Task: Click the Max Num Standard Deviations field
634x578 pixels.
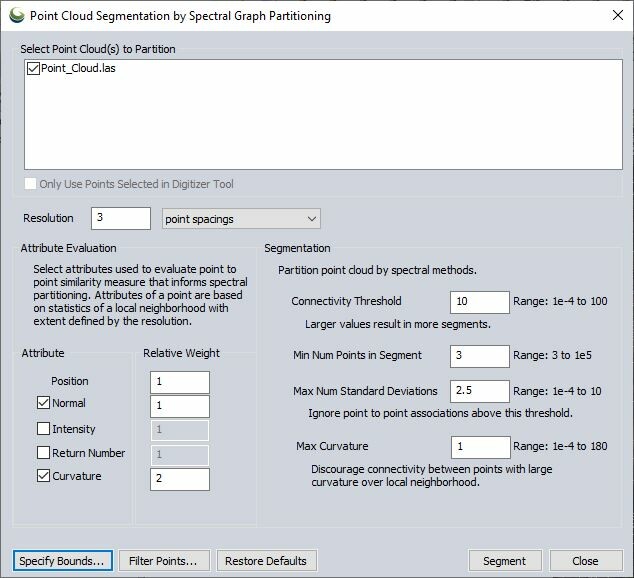Action: (480, 391)
